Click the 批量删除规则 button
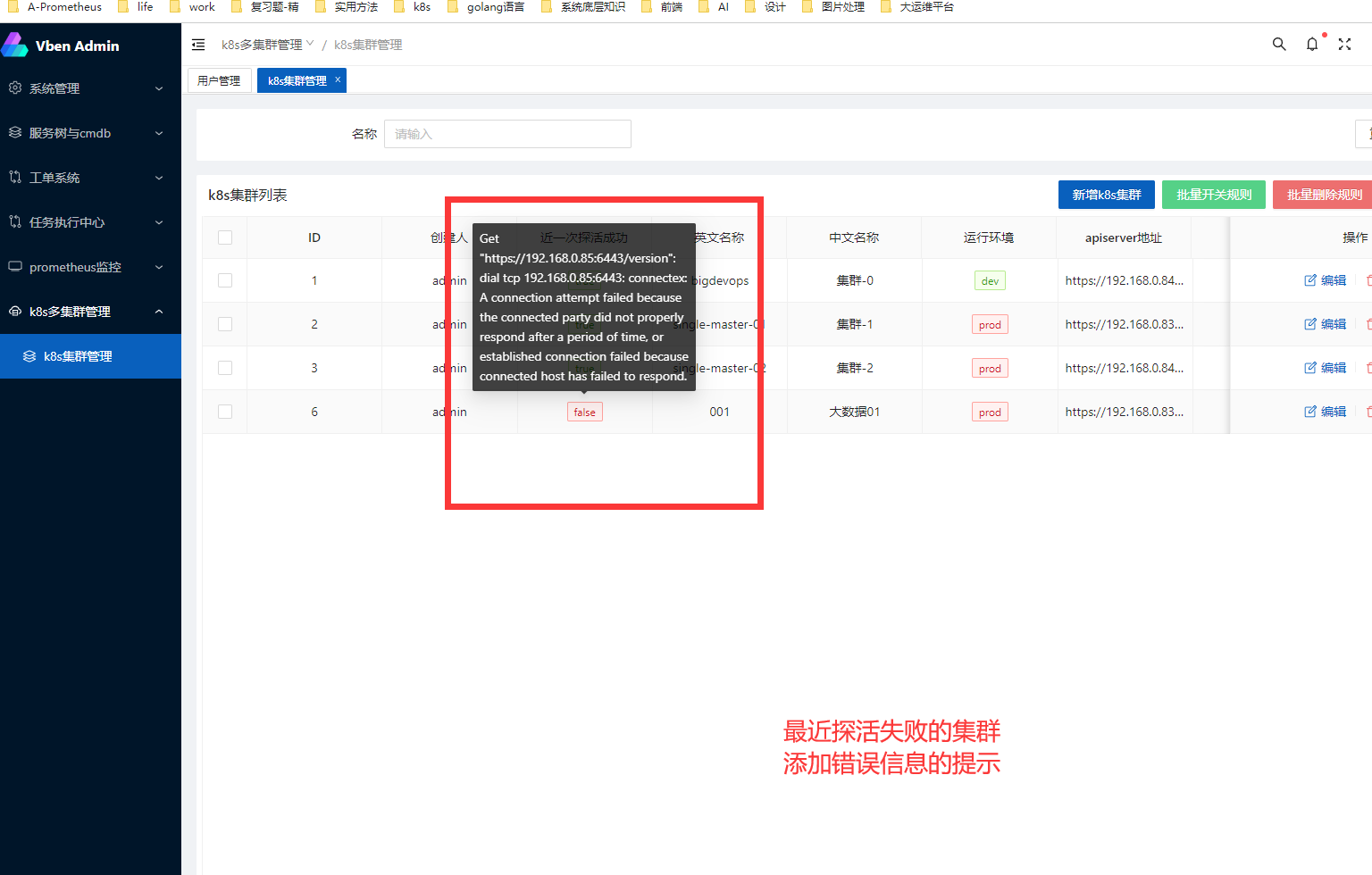 click(1324, 195)
